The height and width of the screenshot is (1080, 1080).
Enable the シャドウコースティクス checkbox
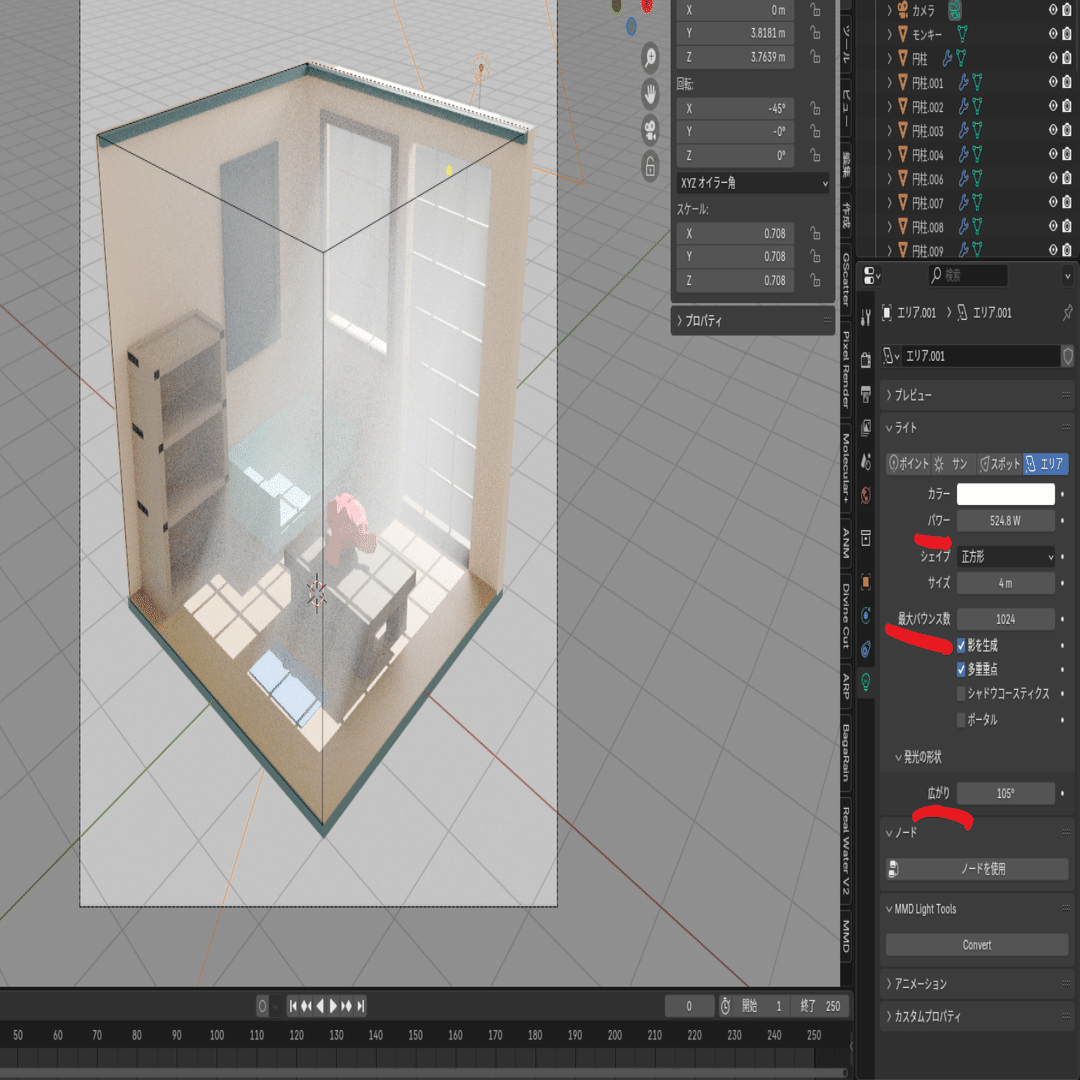pos(961,694)
